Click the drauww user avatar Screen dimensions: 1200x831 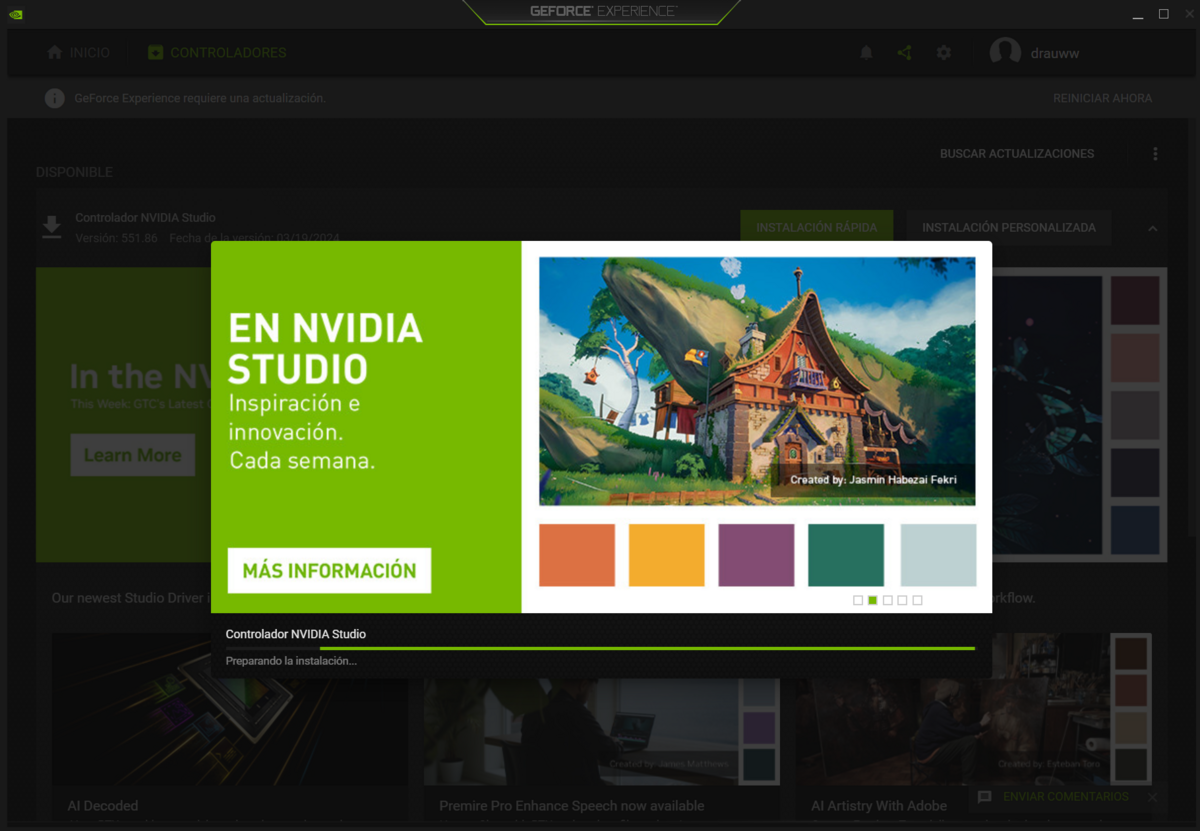(1005, 53)
